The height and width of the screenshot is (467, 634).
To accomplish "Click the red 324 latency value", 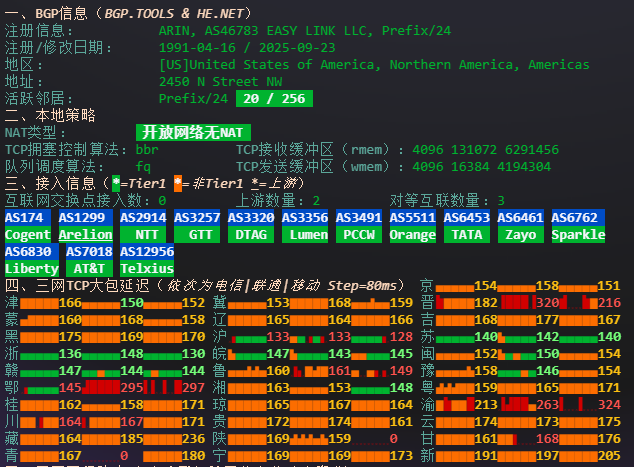I will (x=609, y=405).
